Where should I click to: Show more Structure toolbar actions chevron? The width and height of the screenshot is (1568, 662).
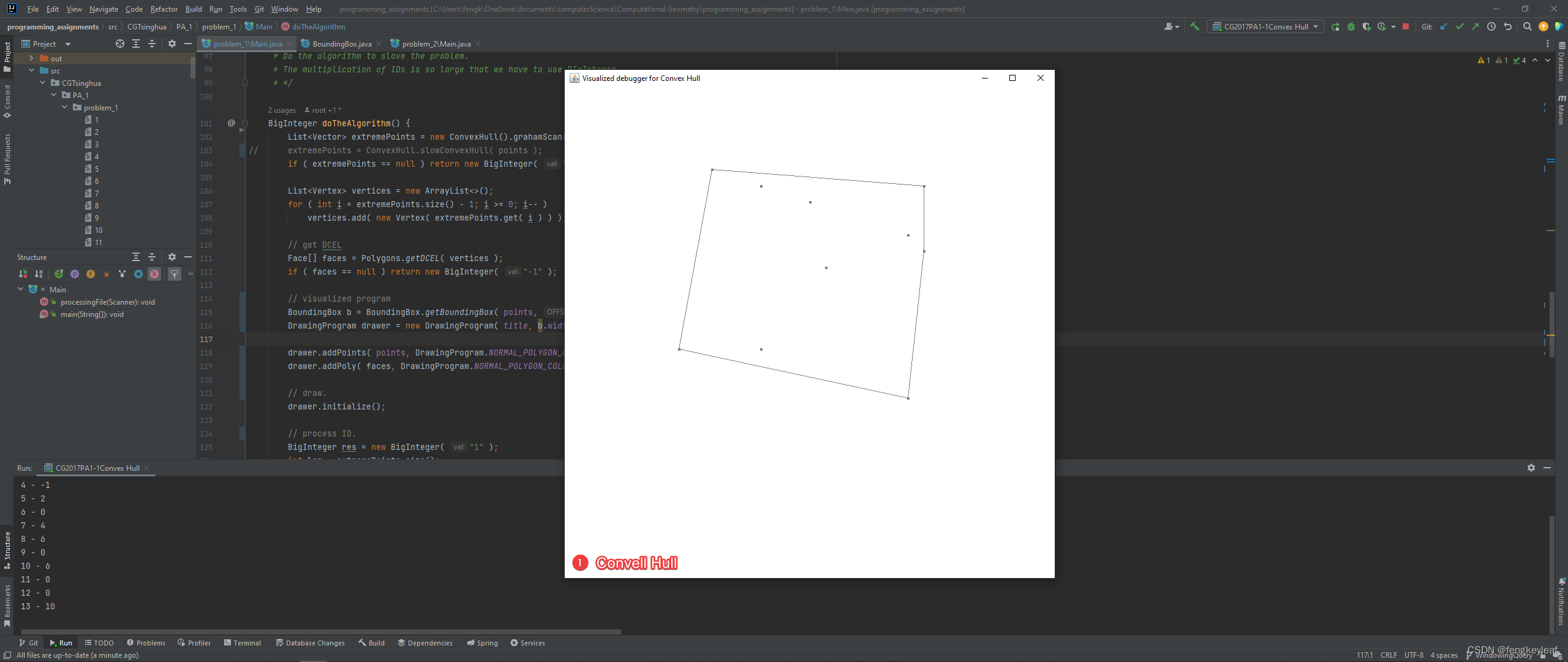[190, 274]
